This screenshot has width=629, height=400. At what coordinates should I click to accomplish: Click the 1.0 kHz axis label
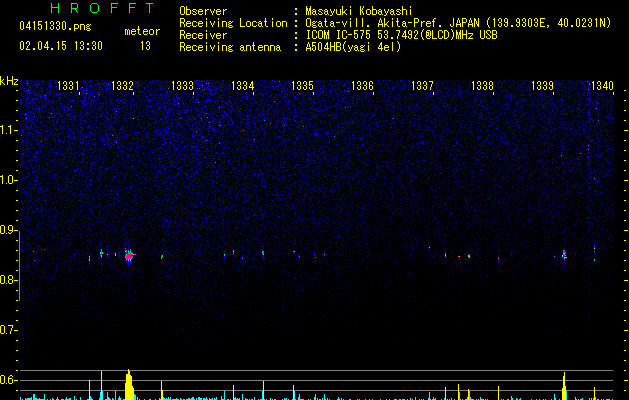(x=8, y=180)
